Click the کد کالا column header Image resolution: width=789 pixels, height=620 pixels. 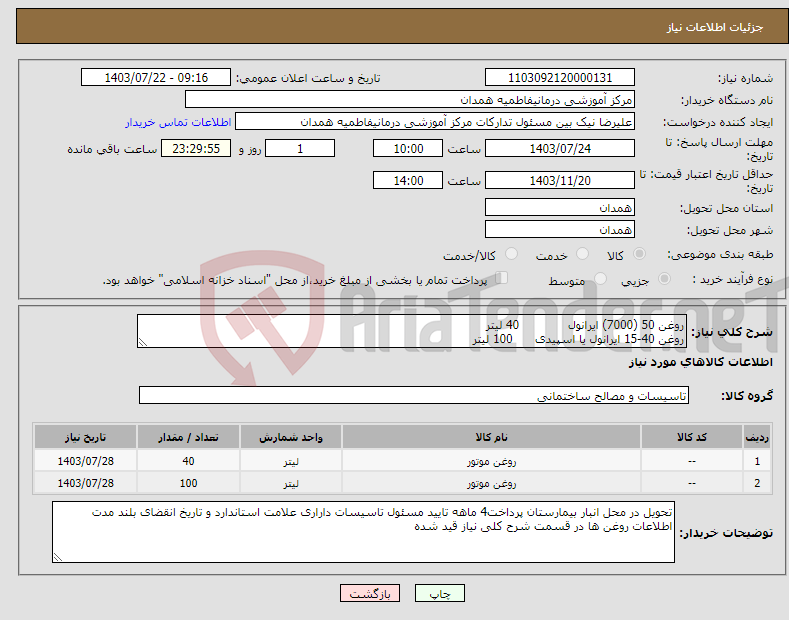pos(691,437)
